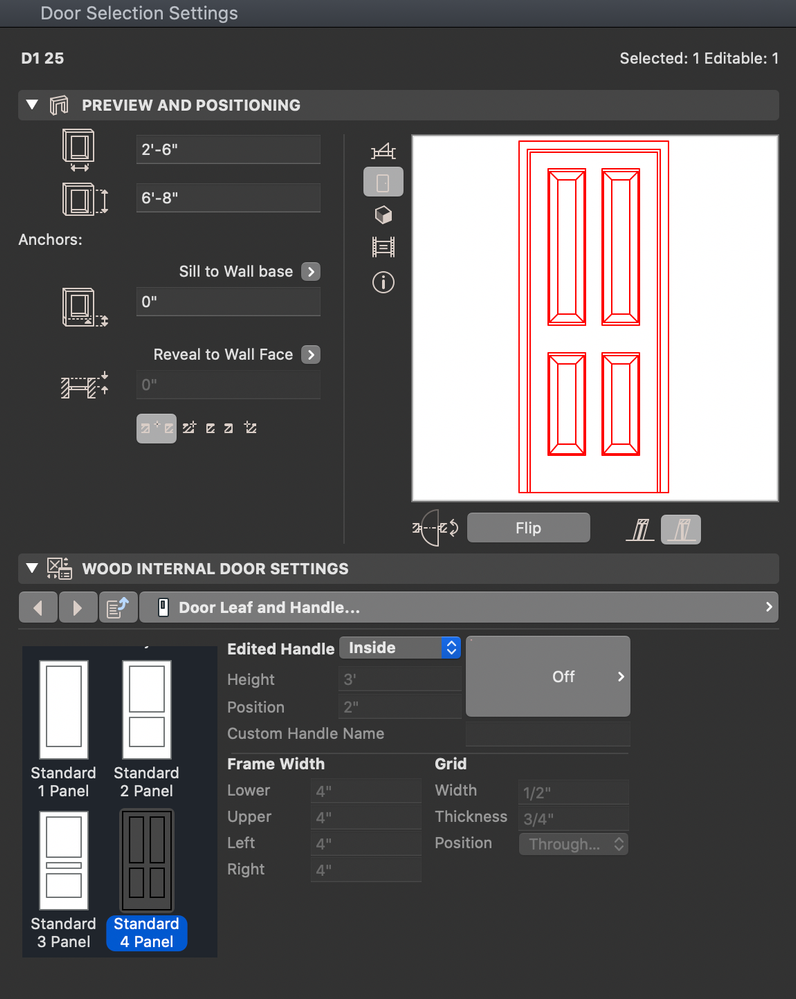
Task: Open the door info icon
Action: tap(383, 282)
